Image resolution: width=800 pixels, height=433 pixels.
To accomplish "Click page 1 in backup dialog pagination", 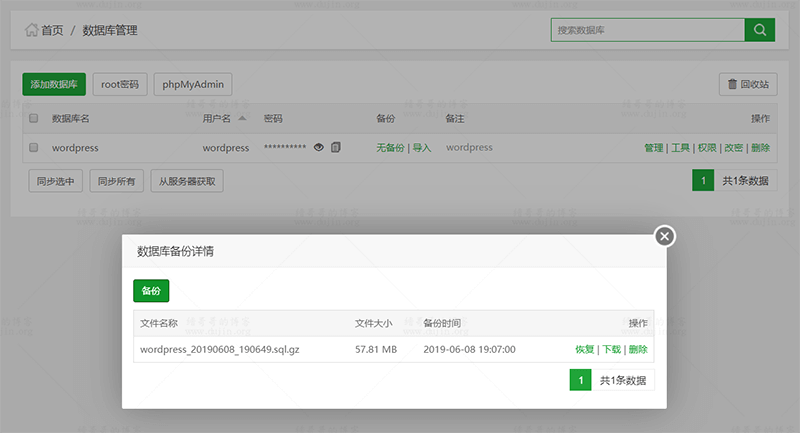I will pos(581,380).
